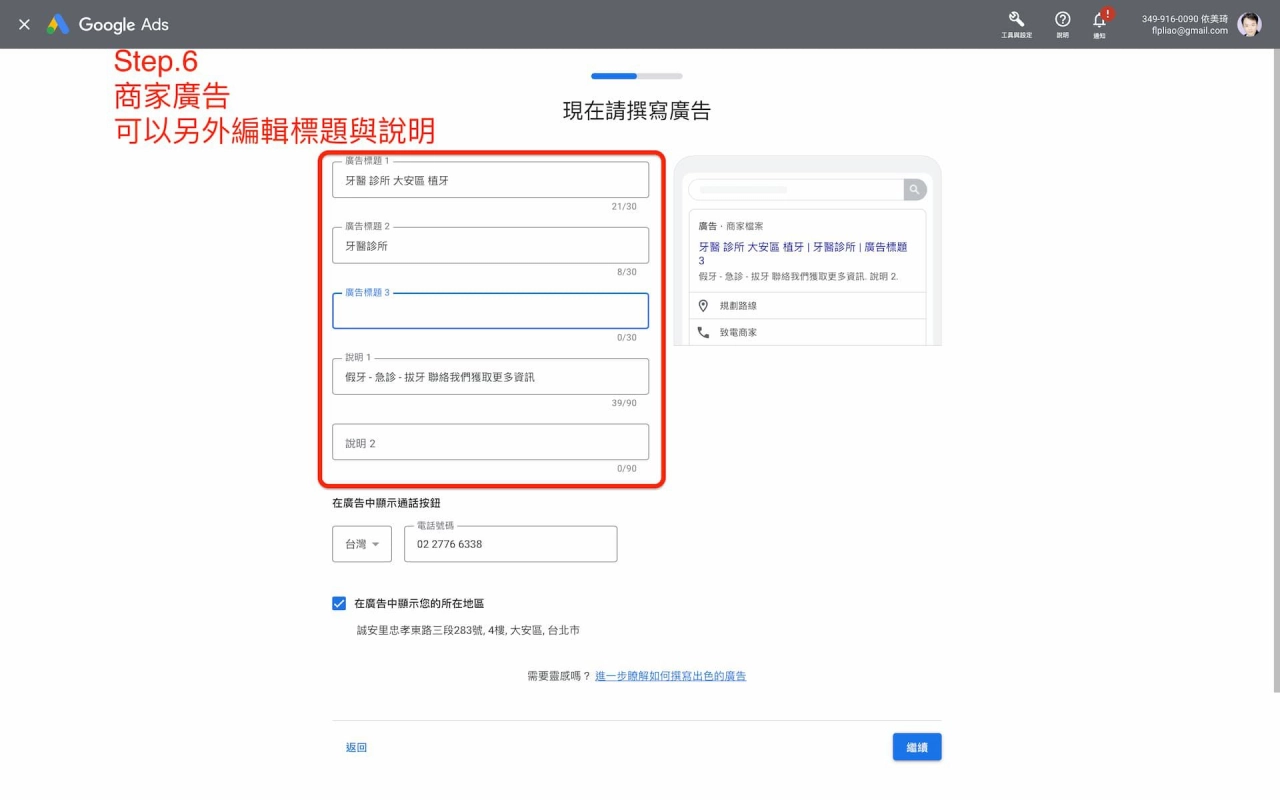Click the 致電商家 phone icon
The height and width of the screenshot is (800, 1280).
703,332
